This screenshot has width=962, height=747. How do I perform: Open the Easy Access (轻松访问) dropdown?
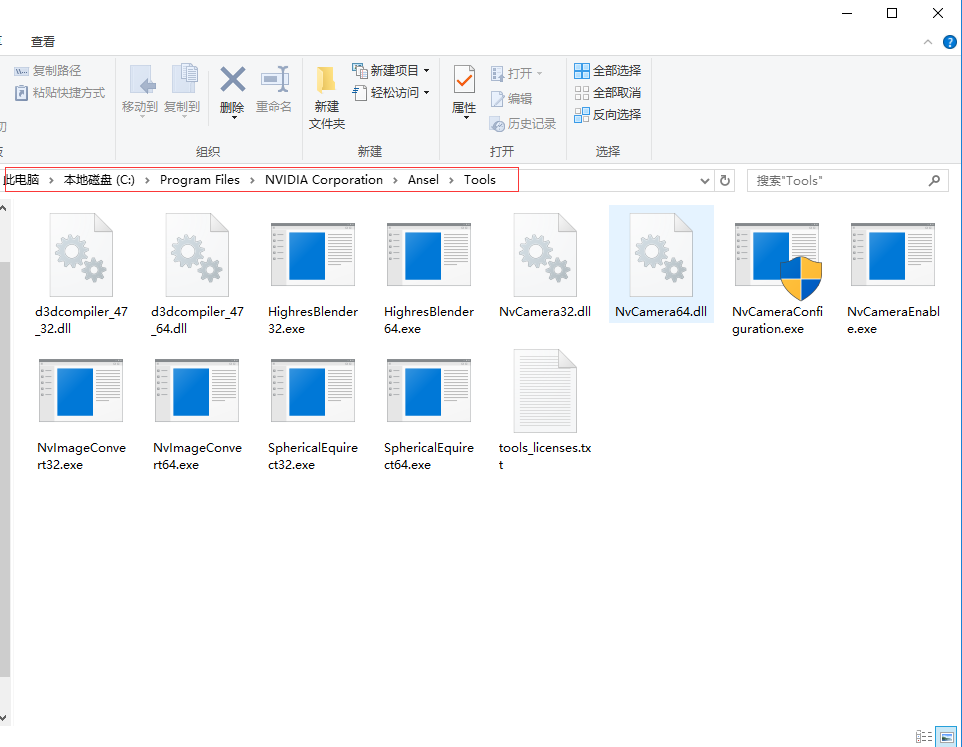click(x=391, y=93)
